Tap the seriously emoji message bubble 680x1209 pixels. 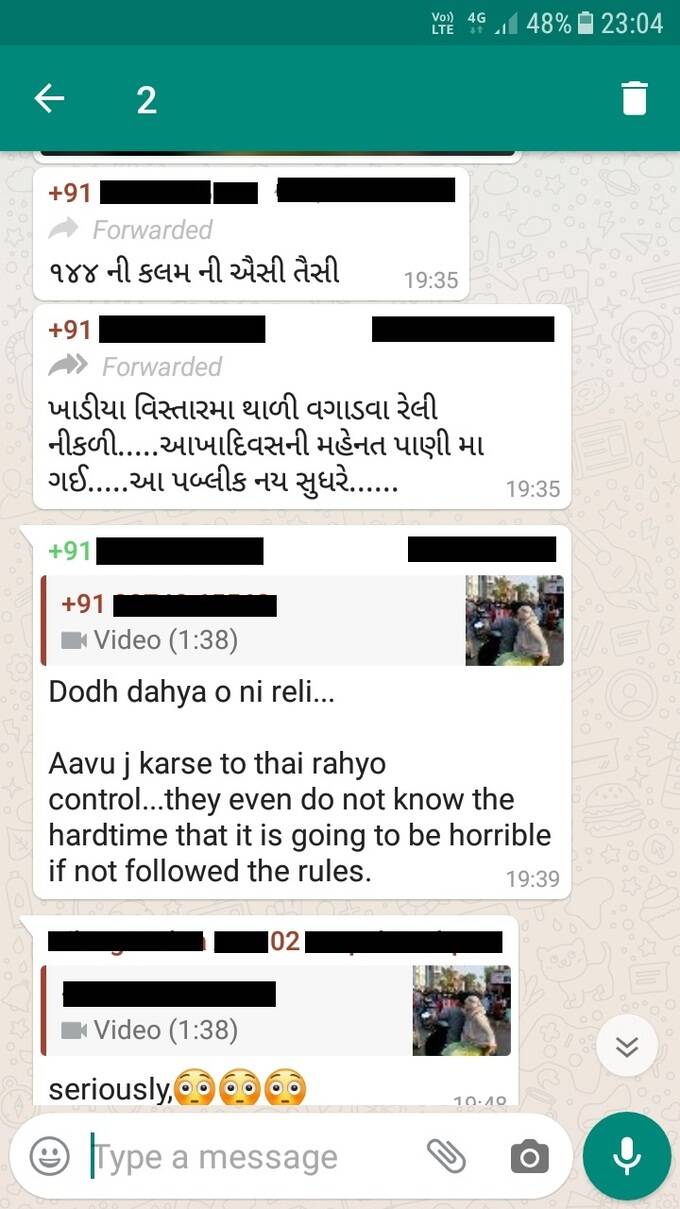tap(276, 1012)
